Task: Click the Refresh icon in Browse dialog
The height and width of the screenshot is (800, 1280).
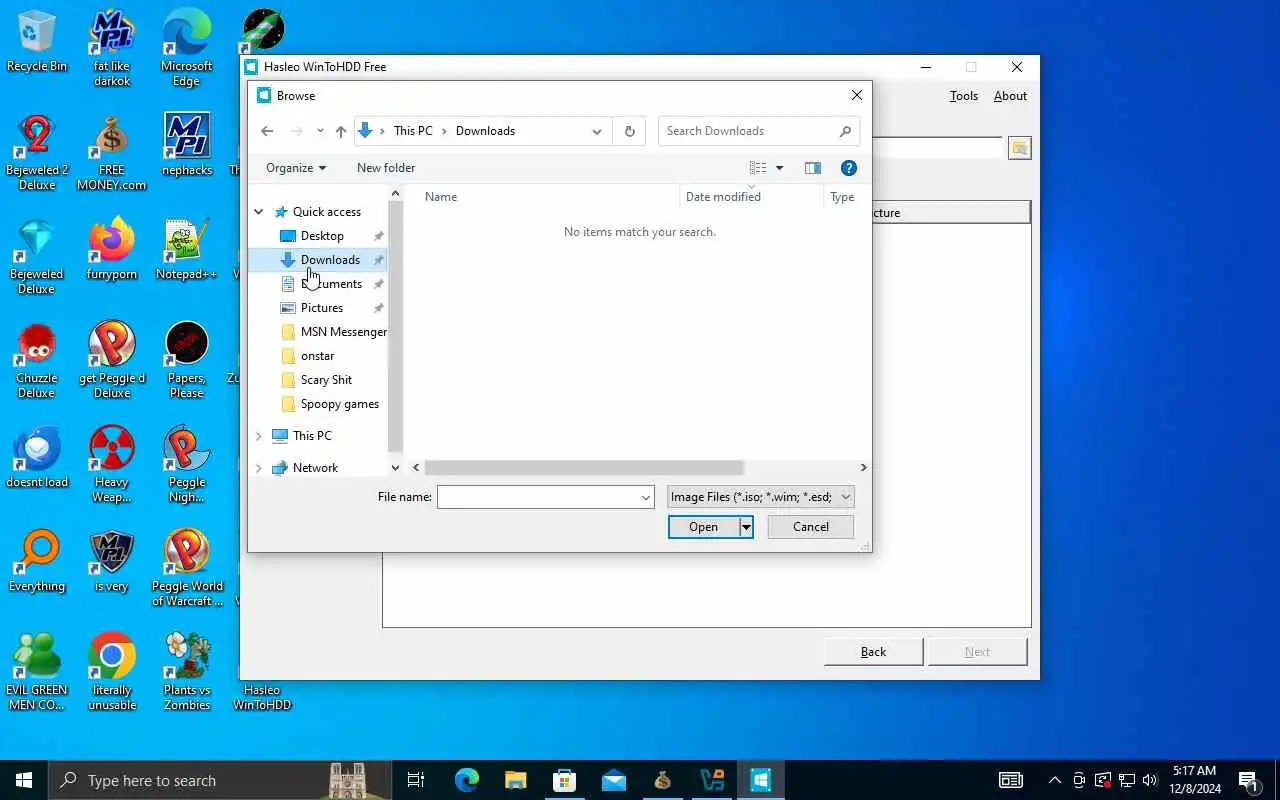Action: click(629, 131)
